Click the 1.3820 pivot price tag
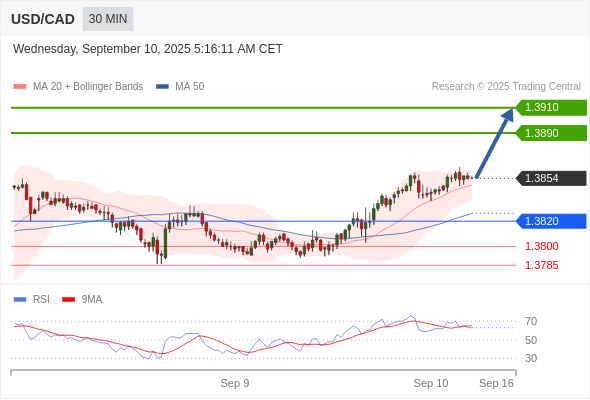Image resolution: width=590 pixels, height=400 pixels. (551, 221)
